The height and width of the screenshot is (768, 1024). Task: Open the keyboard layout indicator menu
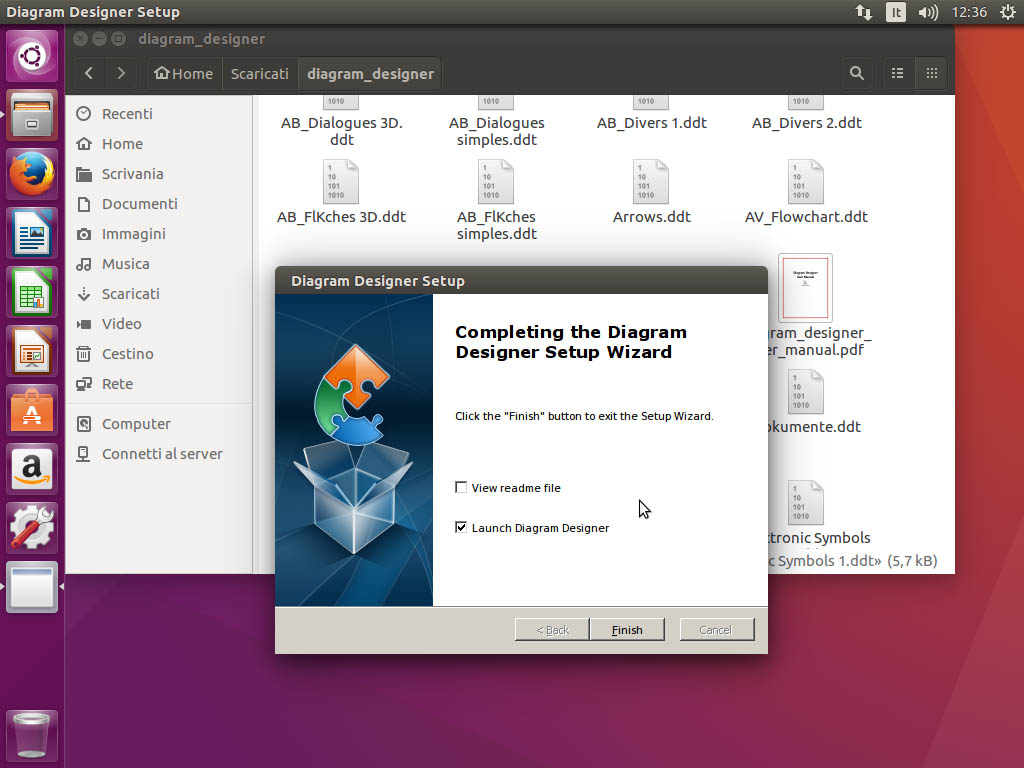(896, 12)
